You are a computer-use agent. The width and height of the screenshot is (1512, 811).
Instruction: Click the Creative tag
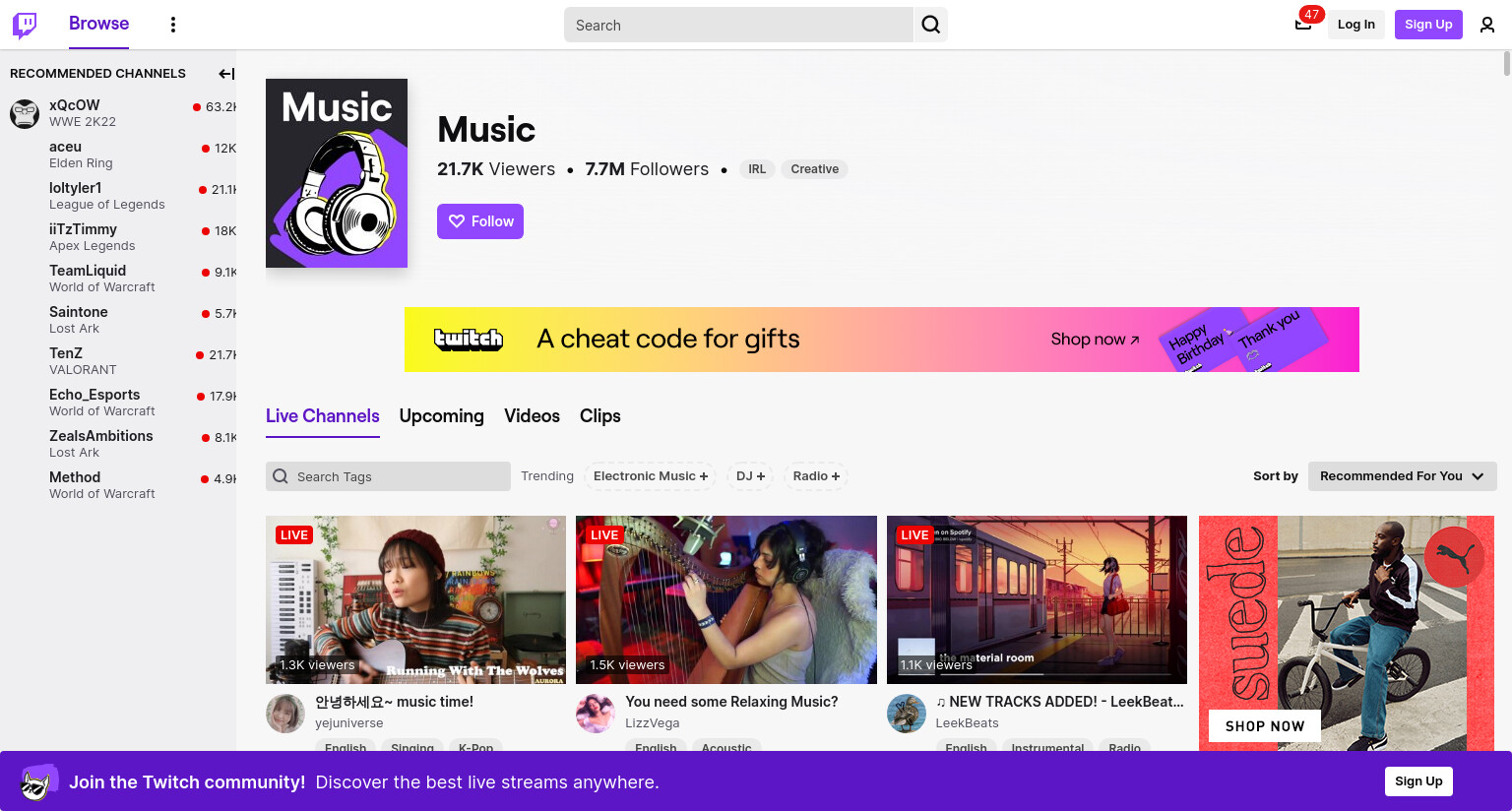815,169
